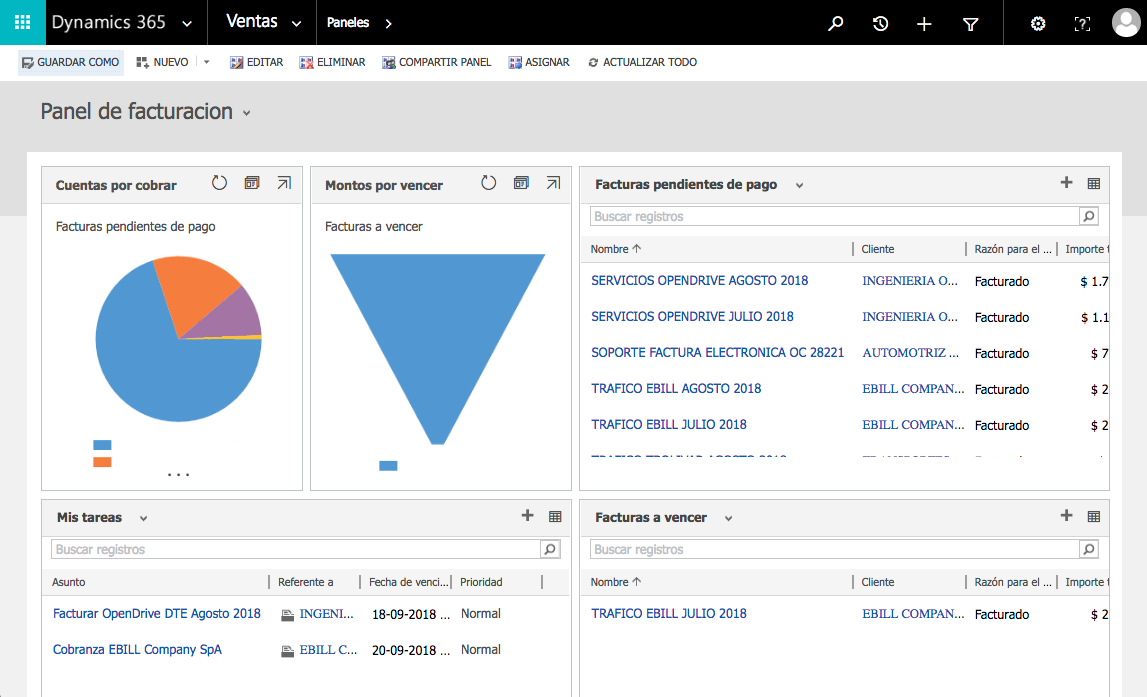The width and height of the screenshot is (1147, 697).
Task: Open Mis tareas view selector
Action: tap(143, 519)
